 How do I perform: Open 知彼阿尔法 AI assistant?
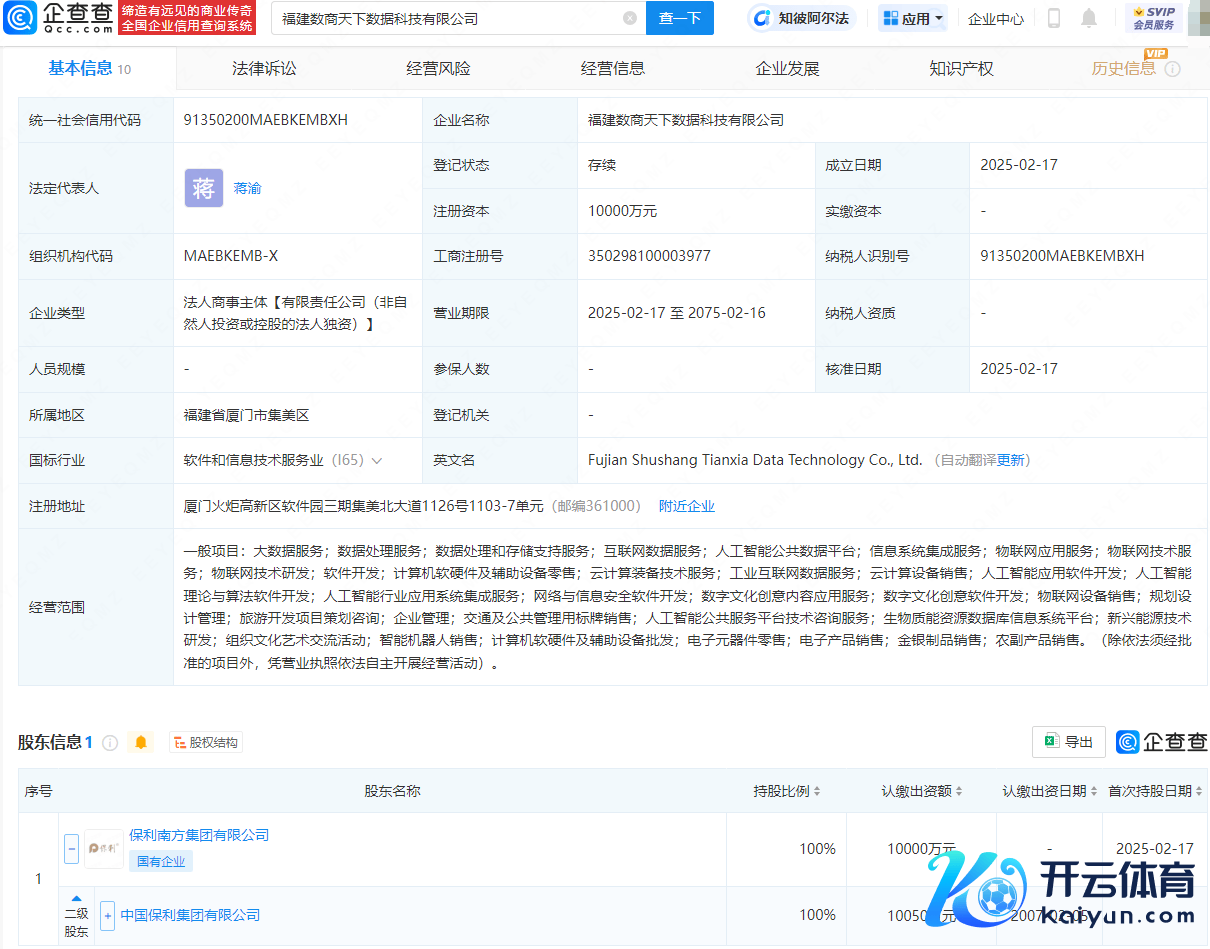click(801, 18)
